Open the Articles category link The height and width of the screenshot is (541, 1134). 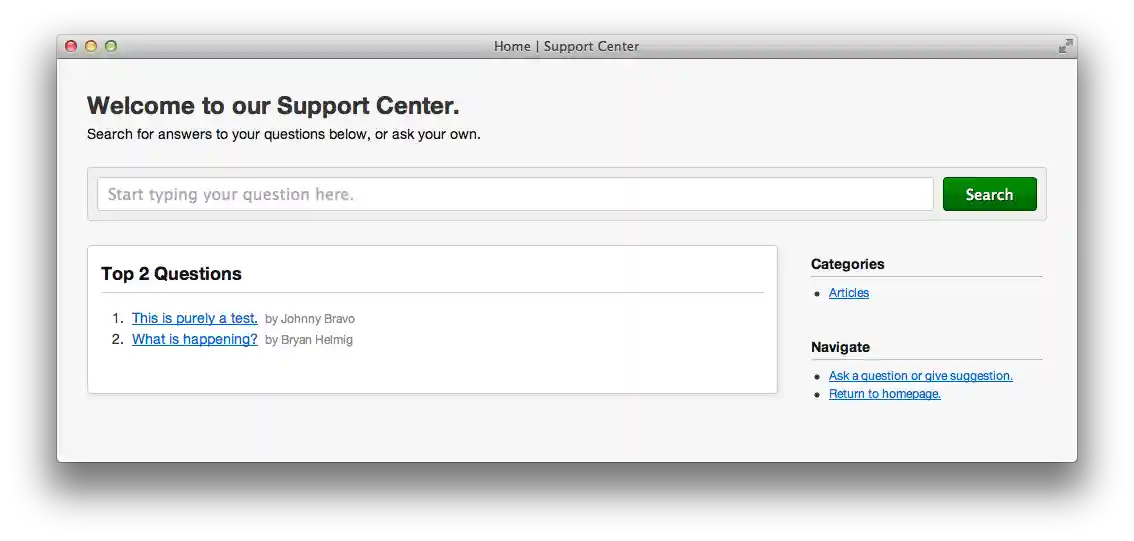849,293
